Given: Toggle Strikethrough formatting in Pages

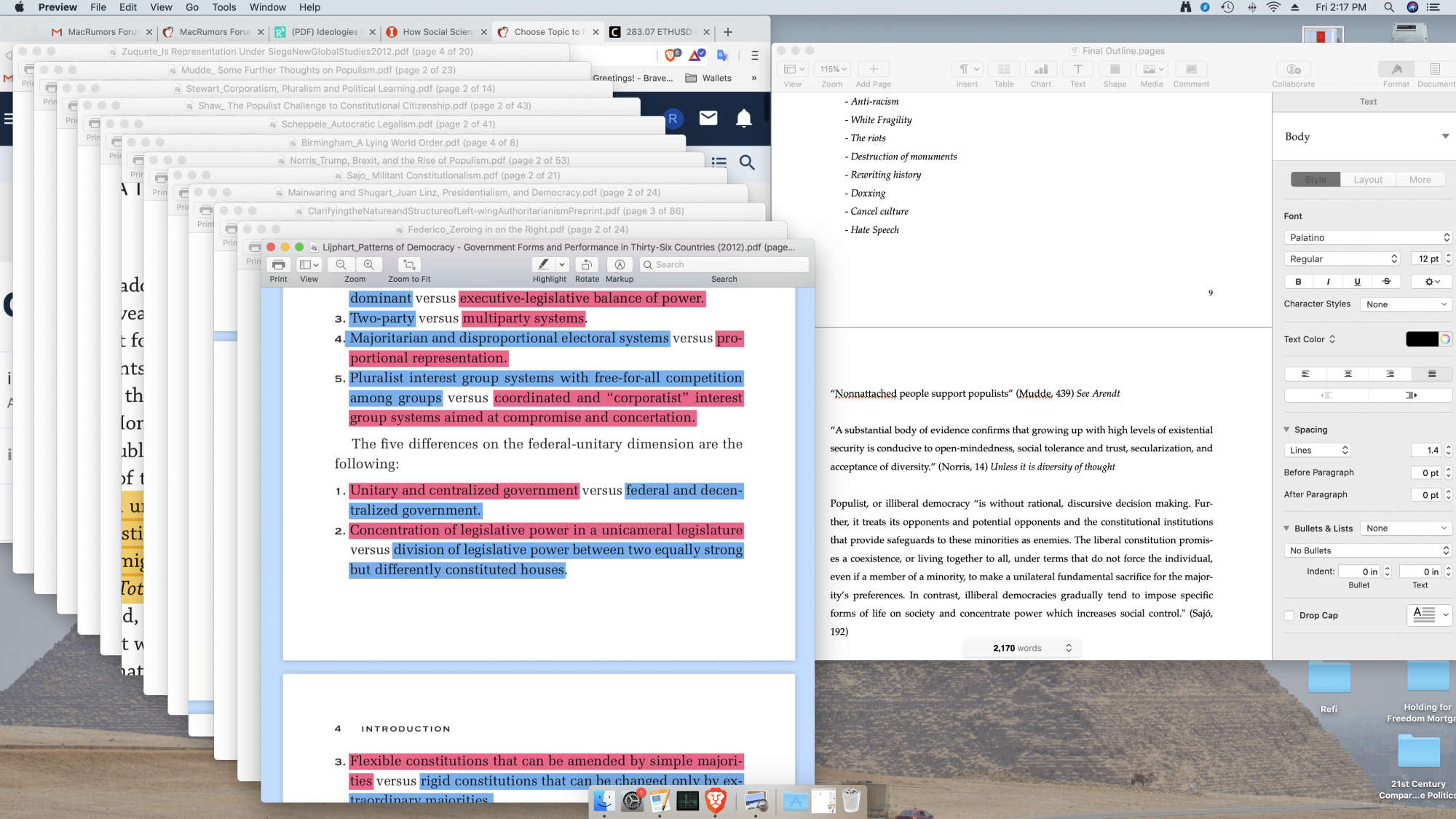Looking at the screenshot, I should (x=1386, y=282).
